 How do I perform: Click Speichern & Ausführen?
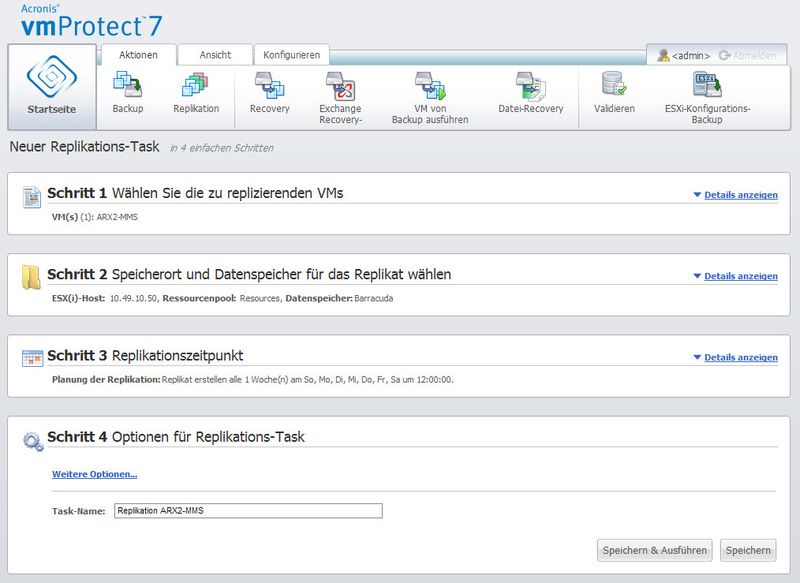coord(655,550)
